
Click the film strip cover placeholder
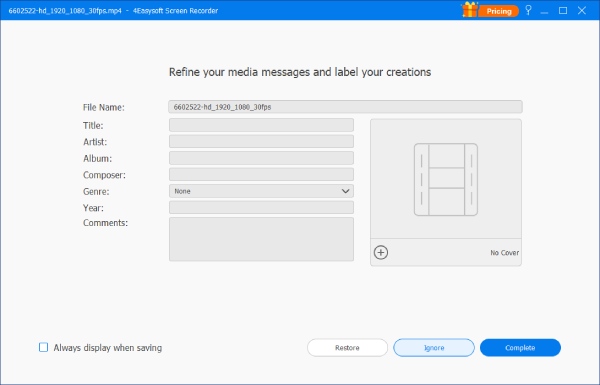(x=446, y=179)
